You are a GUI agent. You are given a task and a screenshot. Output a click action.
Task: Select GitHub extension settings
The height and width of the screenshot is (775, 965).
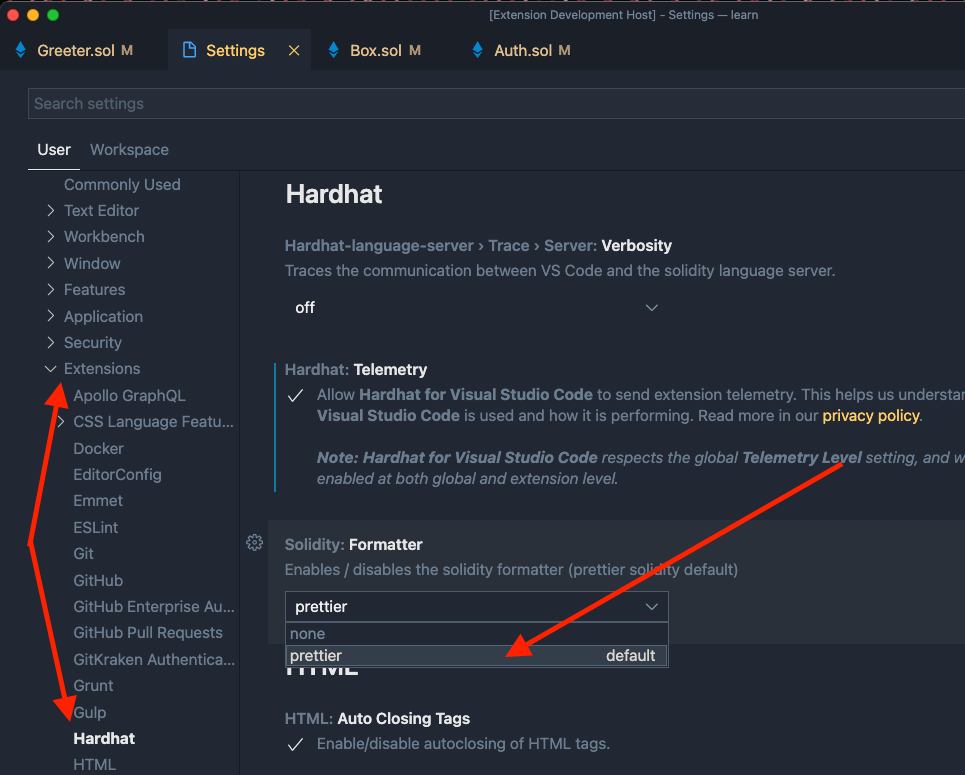(x=98, y=580)
